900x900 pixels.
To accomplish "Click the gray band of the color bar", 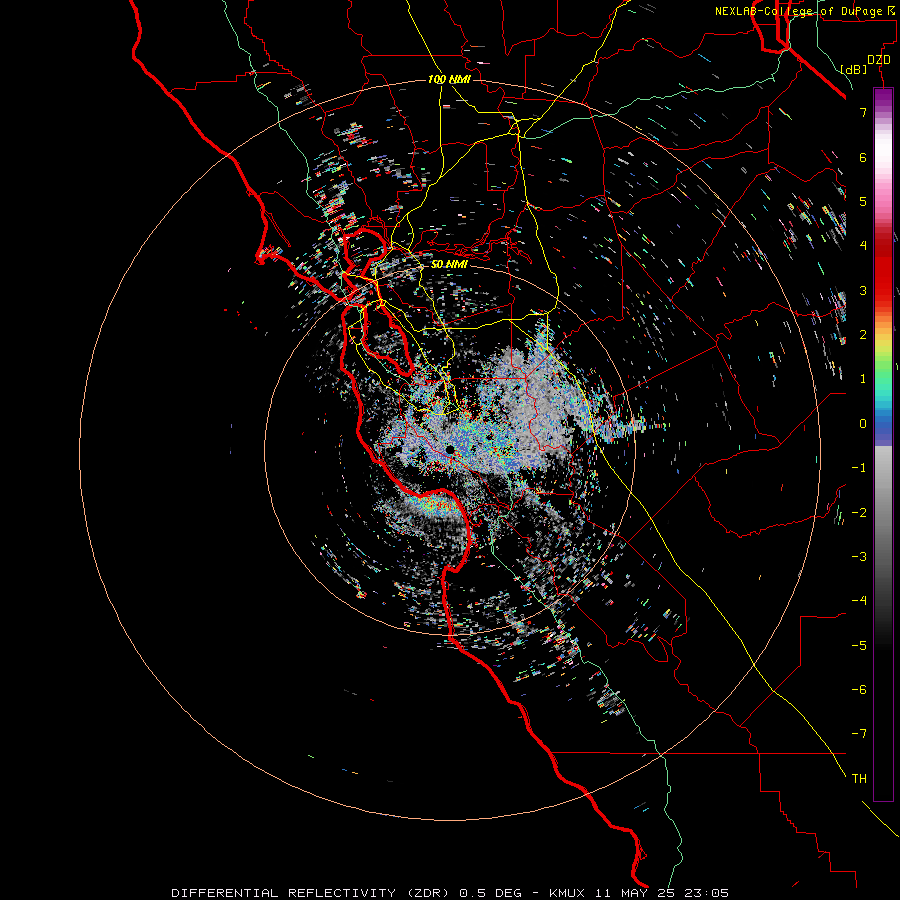I will coord(883,499).
